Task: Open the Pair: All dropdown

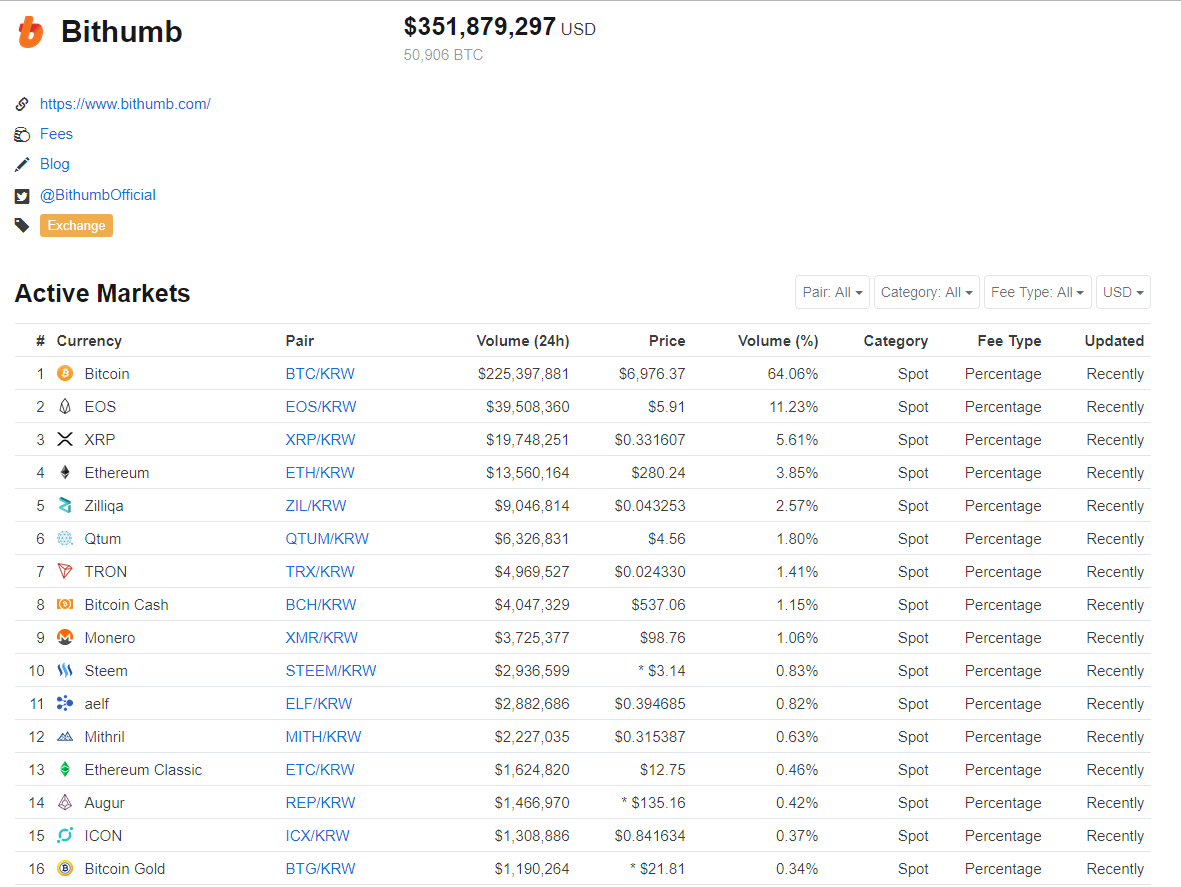Action: pos(832,292)
